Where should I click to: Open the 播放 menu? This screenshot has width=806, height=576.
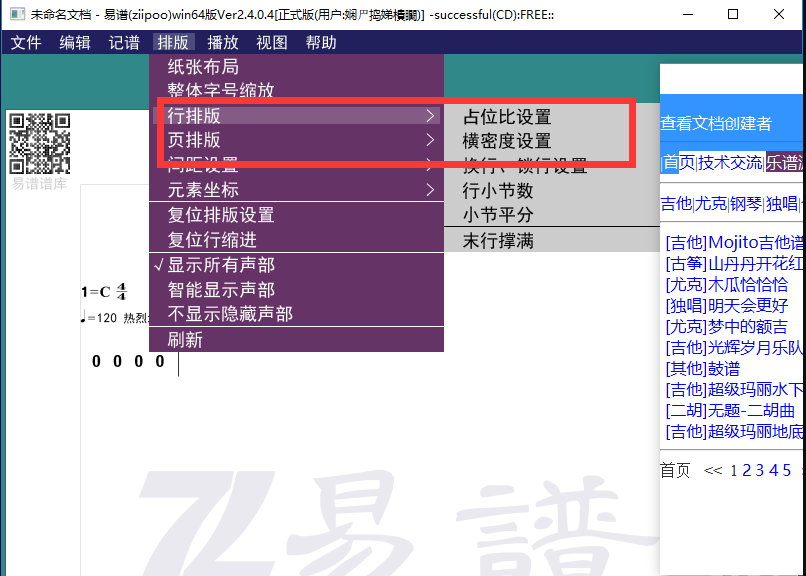coord(223,42)
